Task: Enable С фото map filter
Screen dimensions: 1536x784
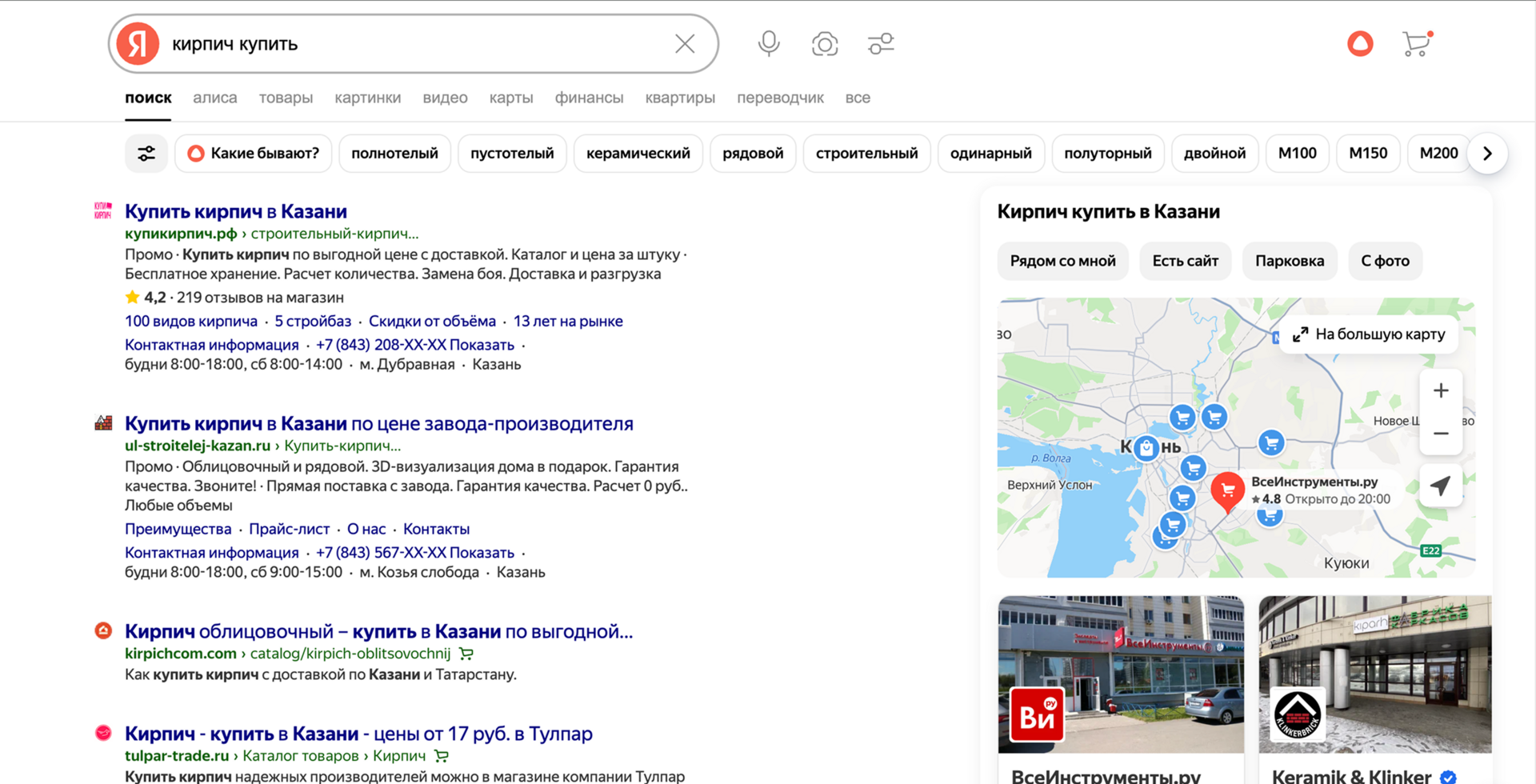Action: click(1385, 261)
